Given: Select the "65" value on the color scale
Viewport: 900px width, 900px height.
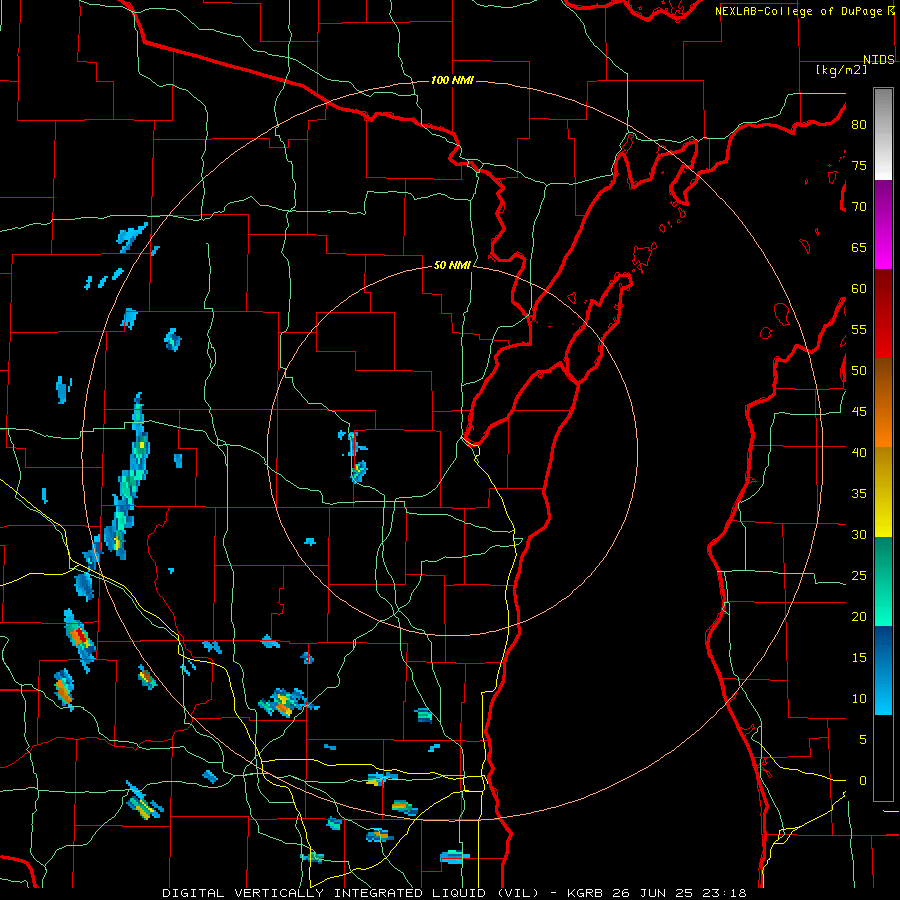Looking at the screenshot, I should point(859,247).
